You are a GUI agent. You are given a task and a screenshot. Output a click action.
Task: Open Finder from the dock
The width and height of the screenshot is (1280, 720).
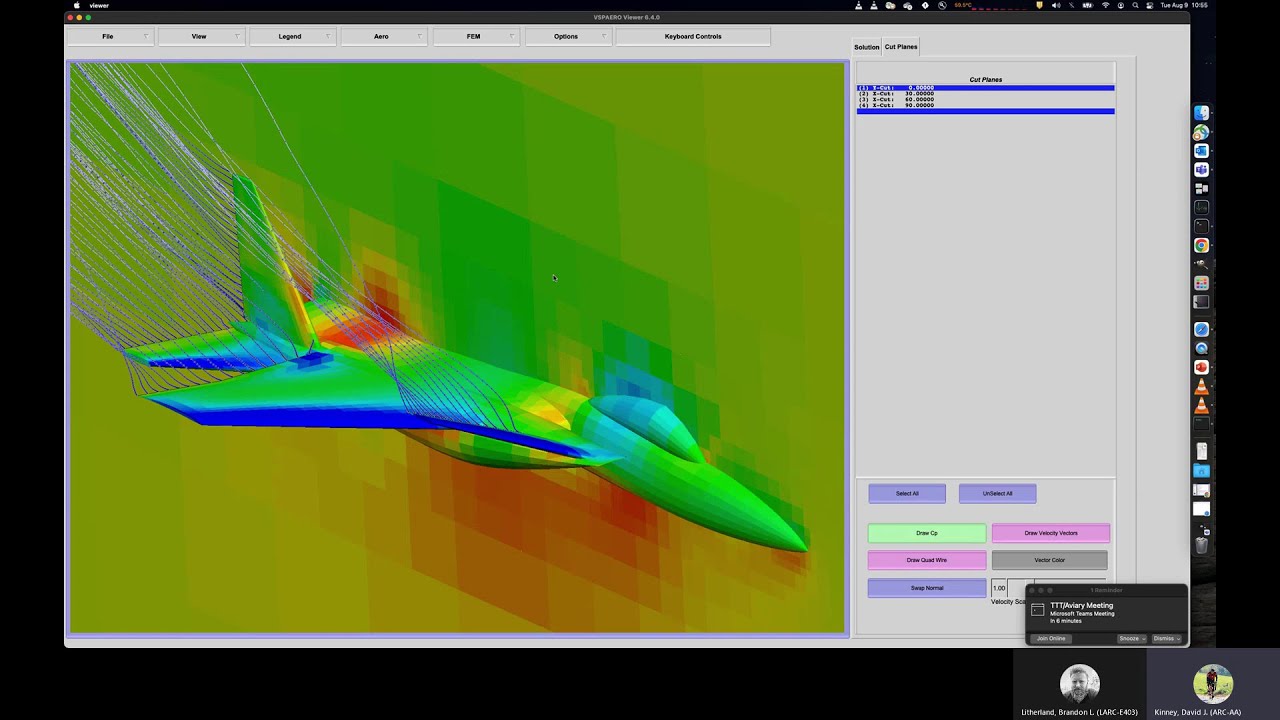click(x=1201, y=113)
